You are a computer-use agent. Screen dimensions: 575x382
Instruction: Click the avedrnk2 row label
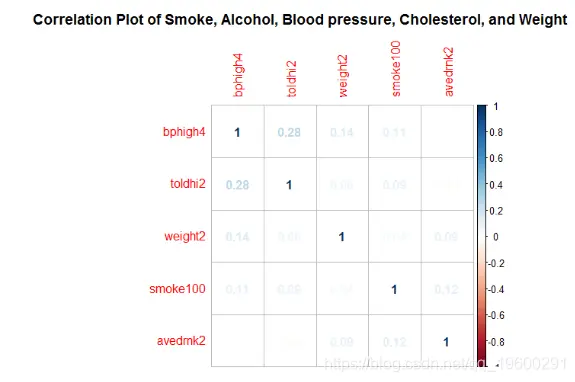[181, 341]
